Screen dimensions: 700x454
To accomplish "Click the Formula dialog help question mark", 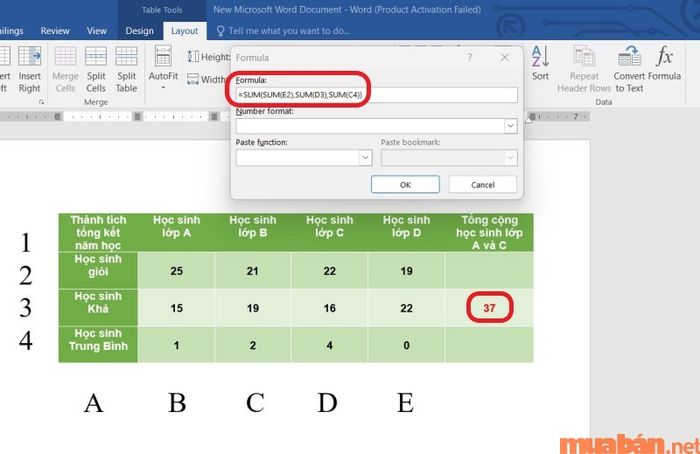I will (x=470, y=58).
